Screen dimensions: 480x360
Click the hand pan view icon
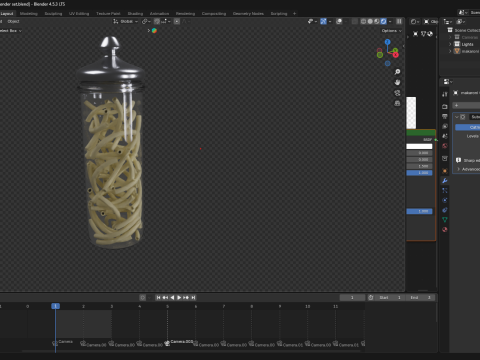point(397,82)
